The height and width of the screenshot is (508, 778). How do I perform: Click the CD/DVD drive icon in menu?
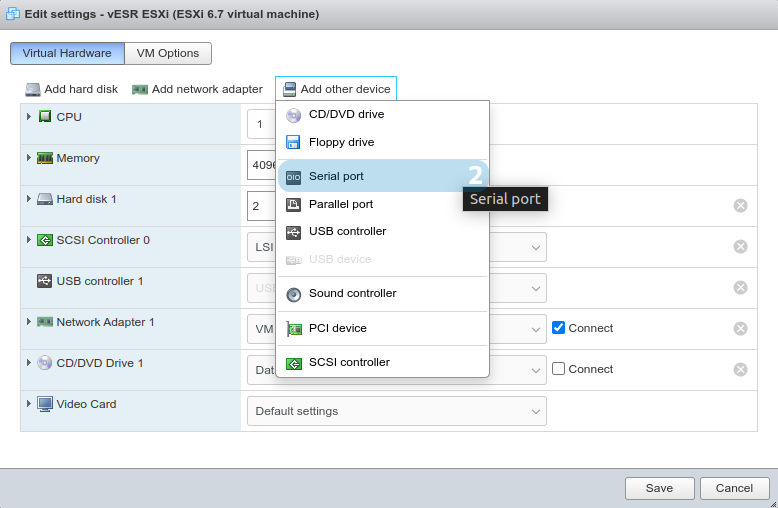293,115
